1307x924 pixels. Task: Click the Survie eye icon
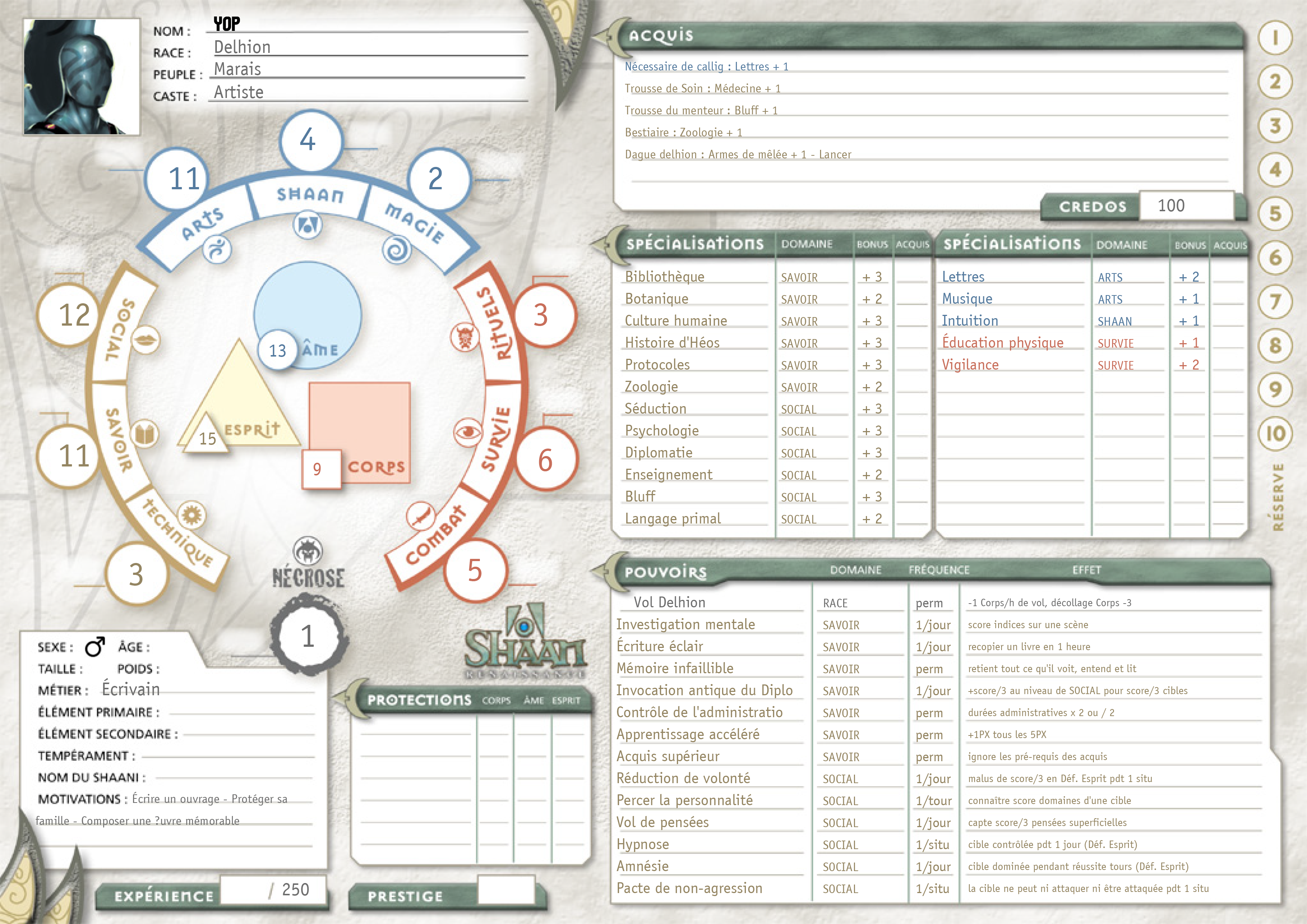pyautogui.click(x=468, y=432)
